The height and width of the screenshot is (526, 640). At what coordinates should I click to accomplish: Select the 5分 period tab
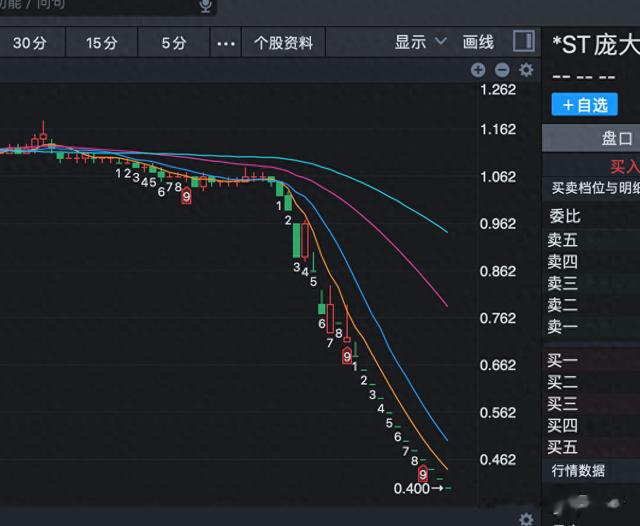point(174,43)
